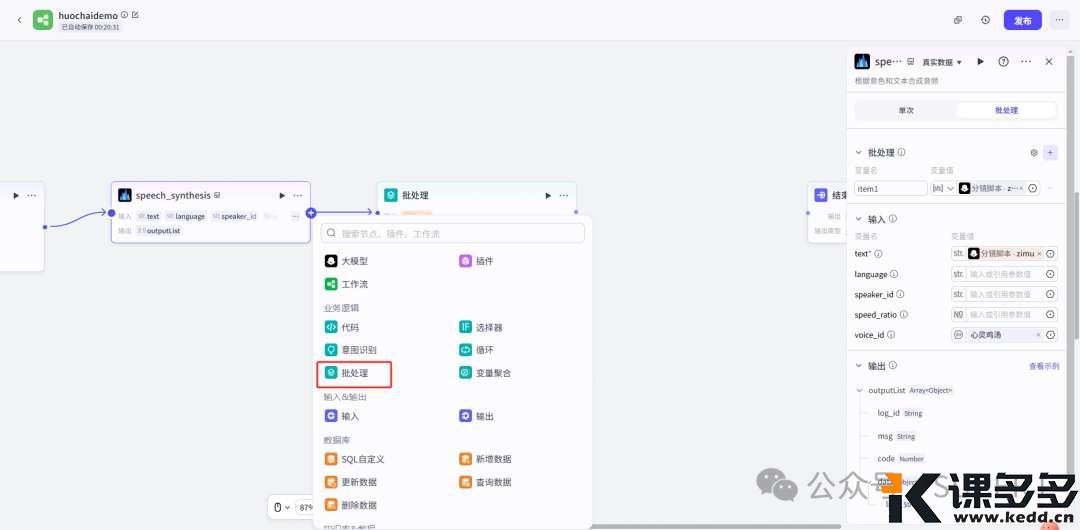Collapse the 输入 section
This screenshot has height=530, width=1080.
(x=858, y=219)
